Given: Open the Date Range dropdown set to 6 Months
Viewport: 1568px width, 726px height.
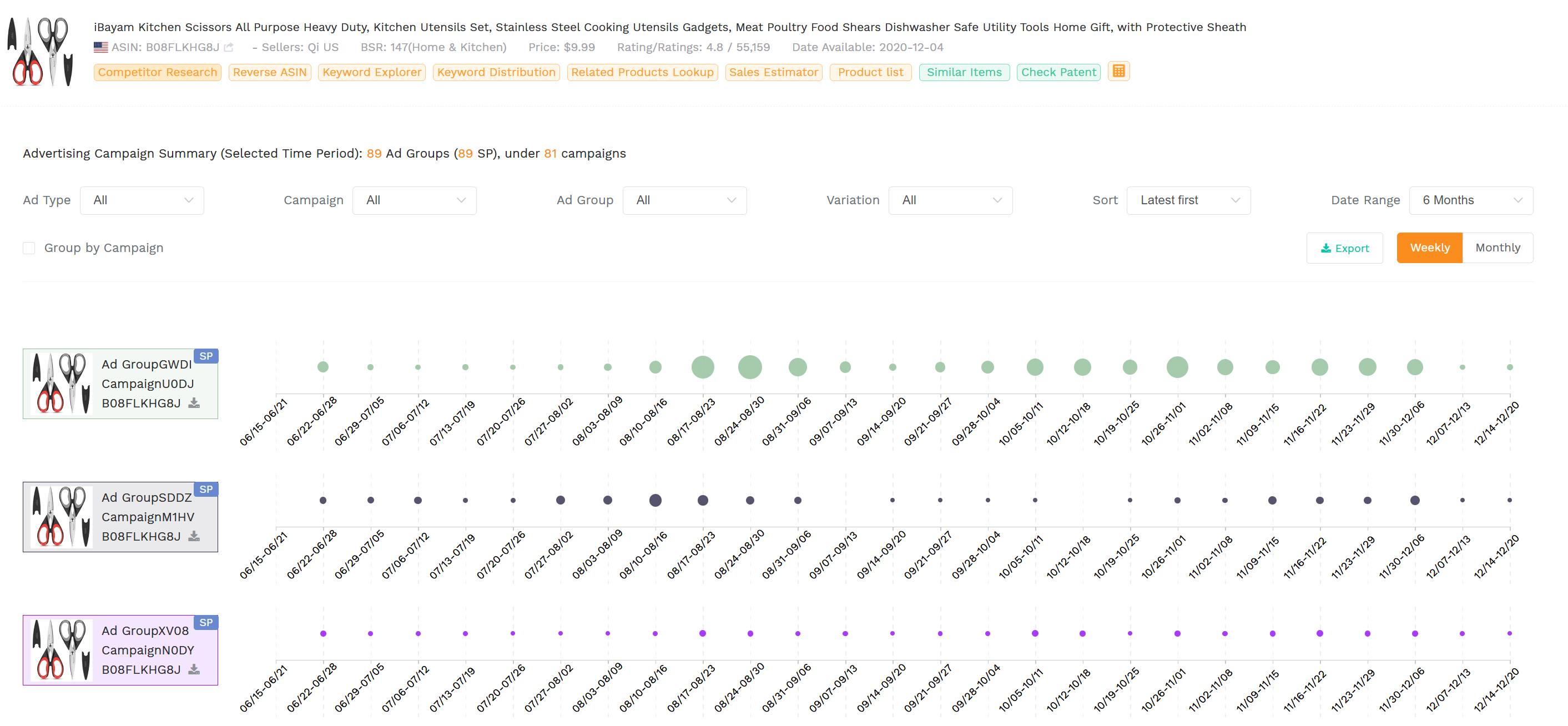Looking at the screenshot, I should [x=1471, y=200].
